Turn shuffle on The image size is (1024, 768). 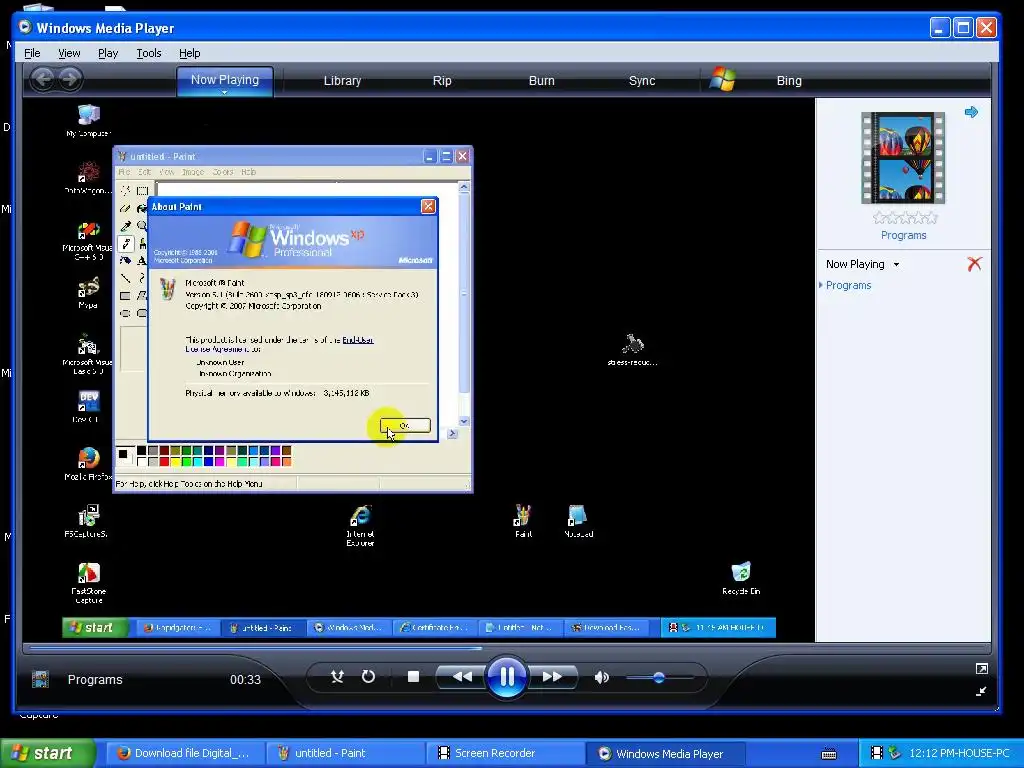[x=337, y=677]
